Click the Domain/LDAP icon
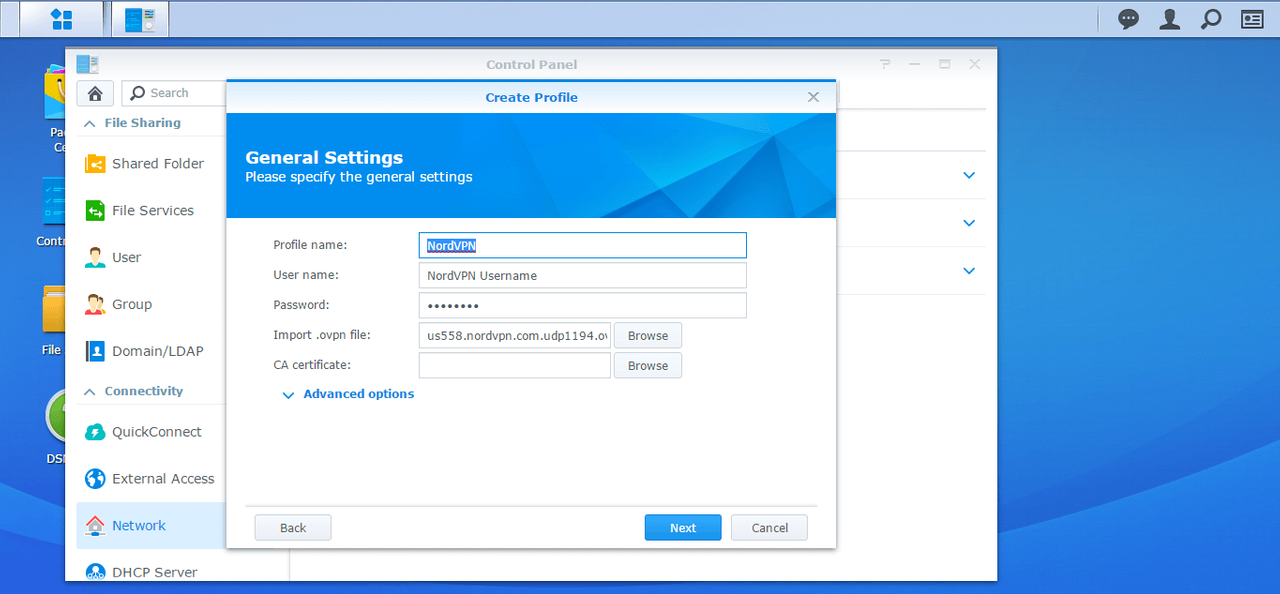 95,351
